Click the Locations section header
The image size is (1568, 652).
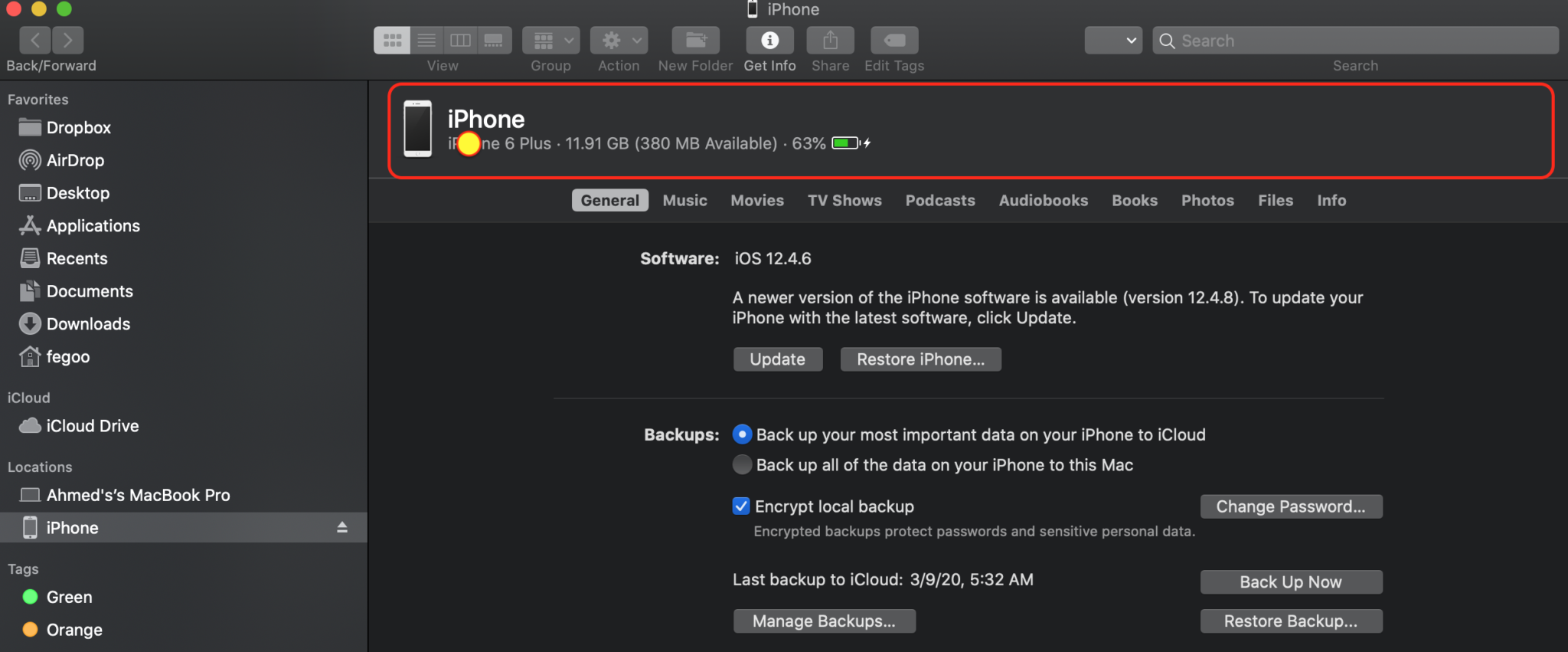[40, 467]
